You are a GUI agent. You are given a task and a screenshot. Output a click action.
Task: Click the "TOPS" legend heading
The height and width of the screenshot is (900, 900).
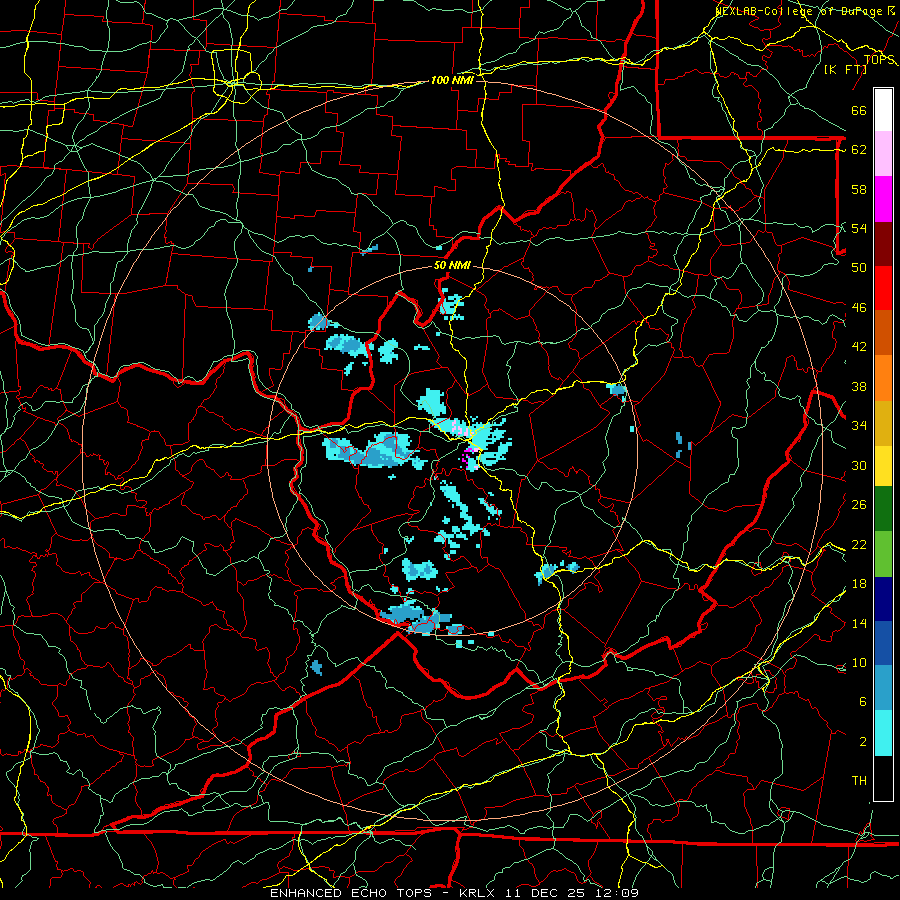coord(879,60)
